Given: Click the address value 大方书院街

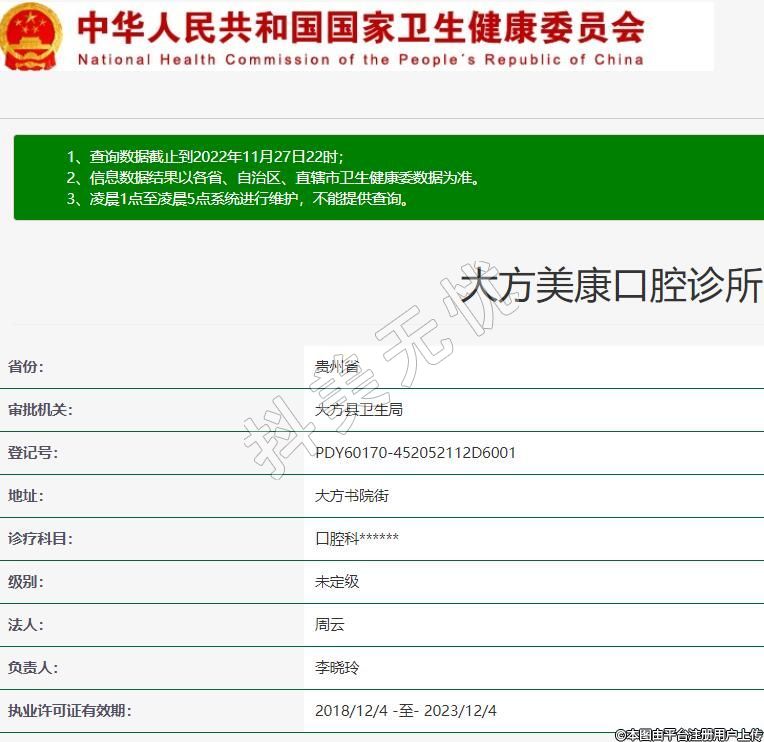Looking at the screenshot, I should (351, 496).
